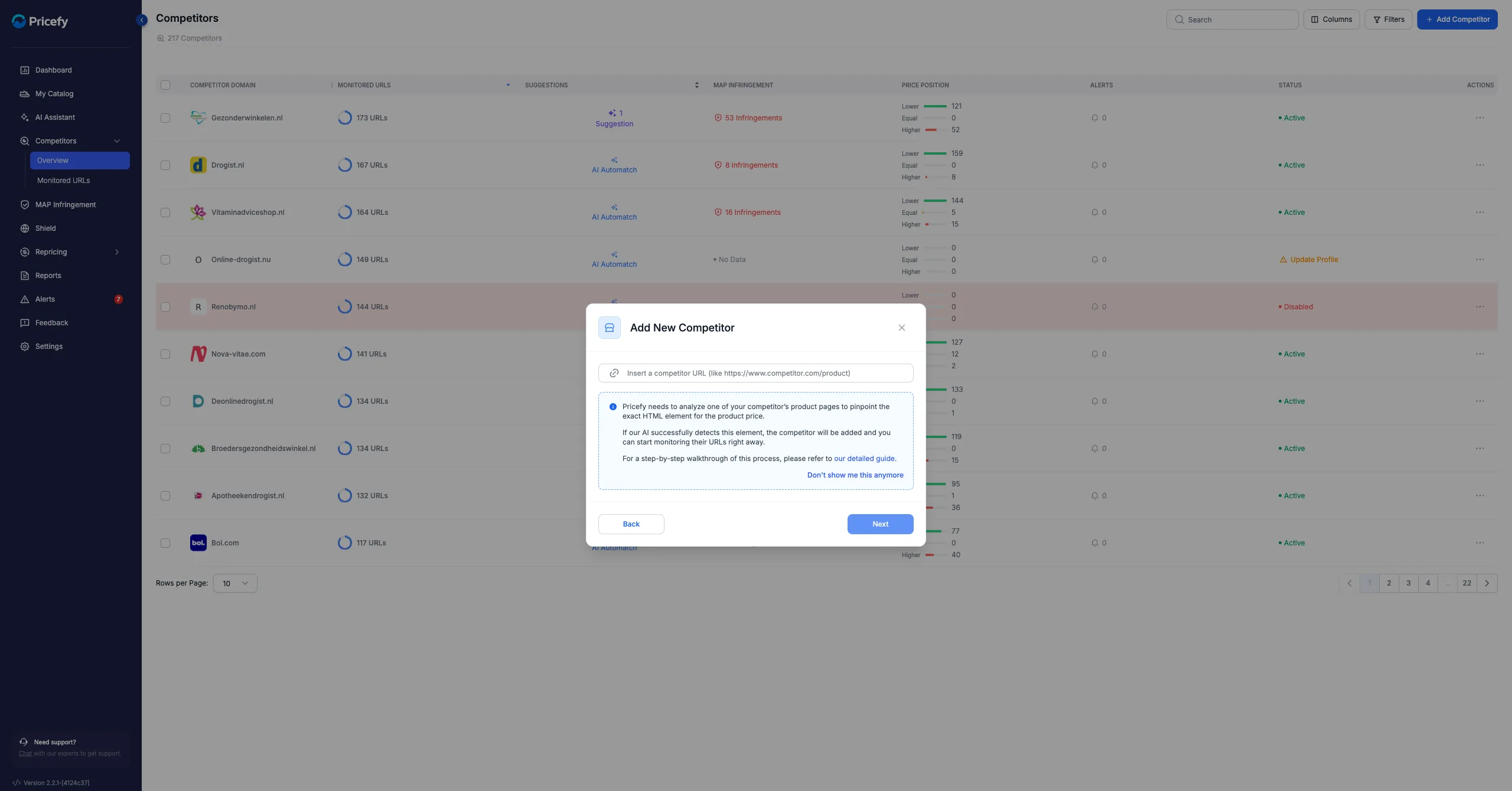Select the Renobymo.nl row checkbox
1512x791 pixels.
click(165, 307)
